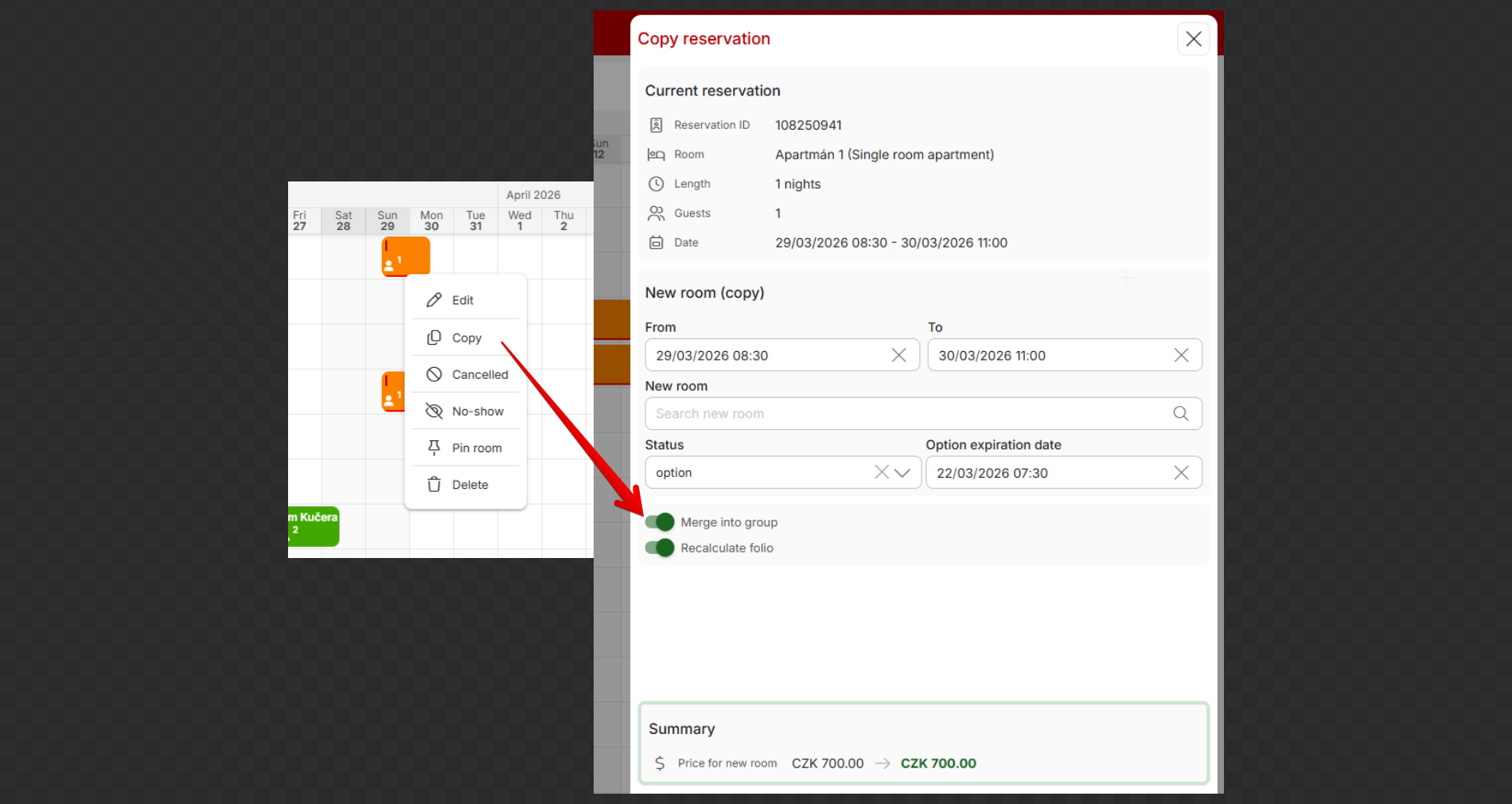The height and width of the screenshot is (804, 1512).
Task: Click the Copy icon in context menu
Action: click(x=434, y=338)
